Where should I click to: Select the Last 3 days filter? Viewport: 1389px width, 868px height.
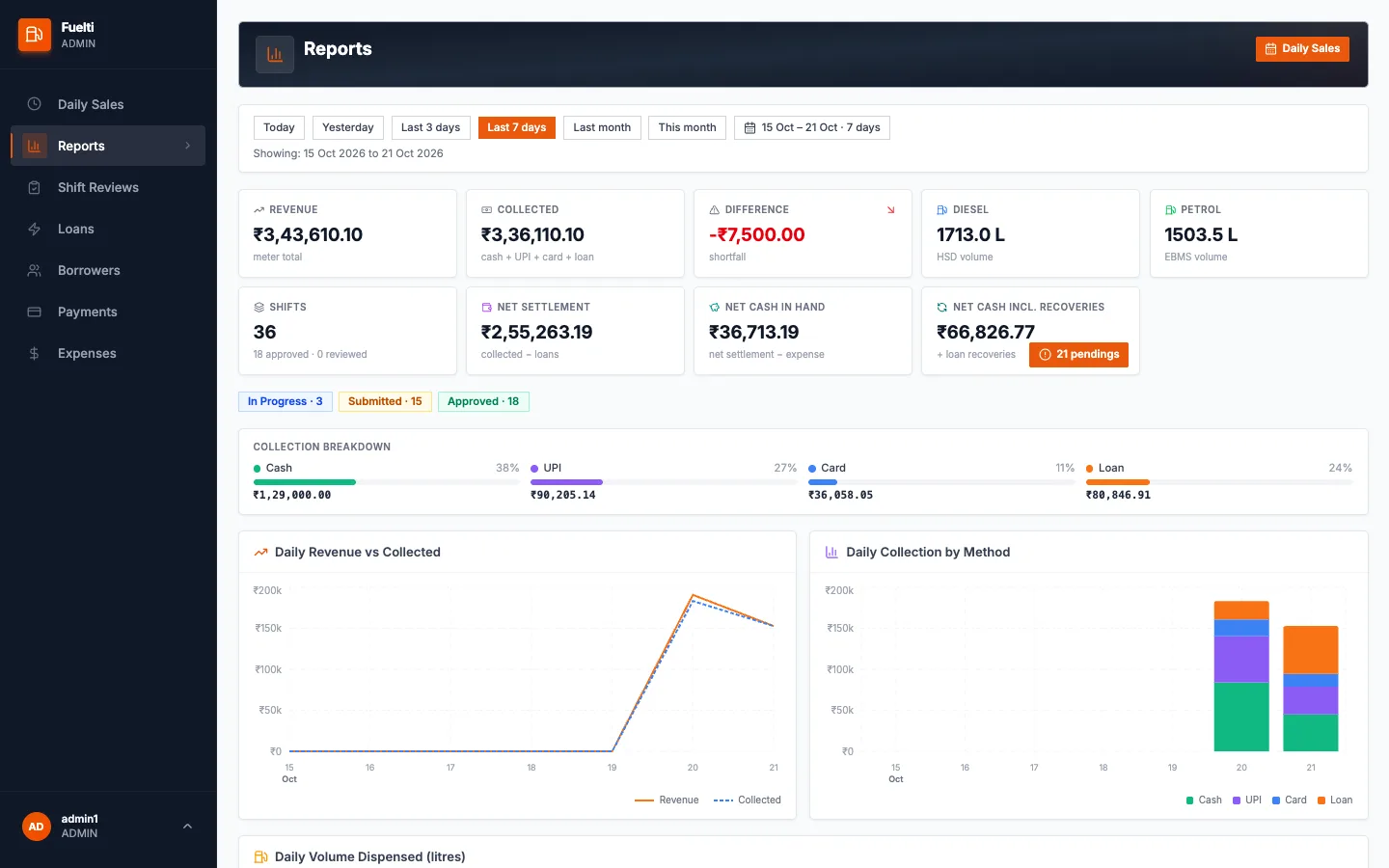pyautogui.click(x=430, y=127)
